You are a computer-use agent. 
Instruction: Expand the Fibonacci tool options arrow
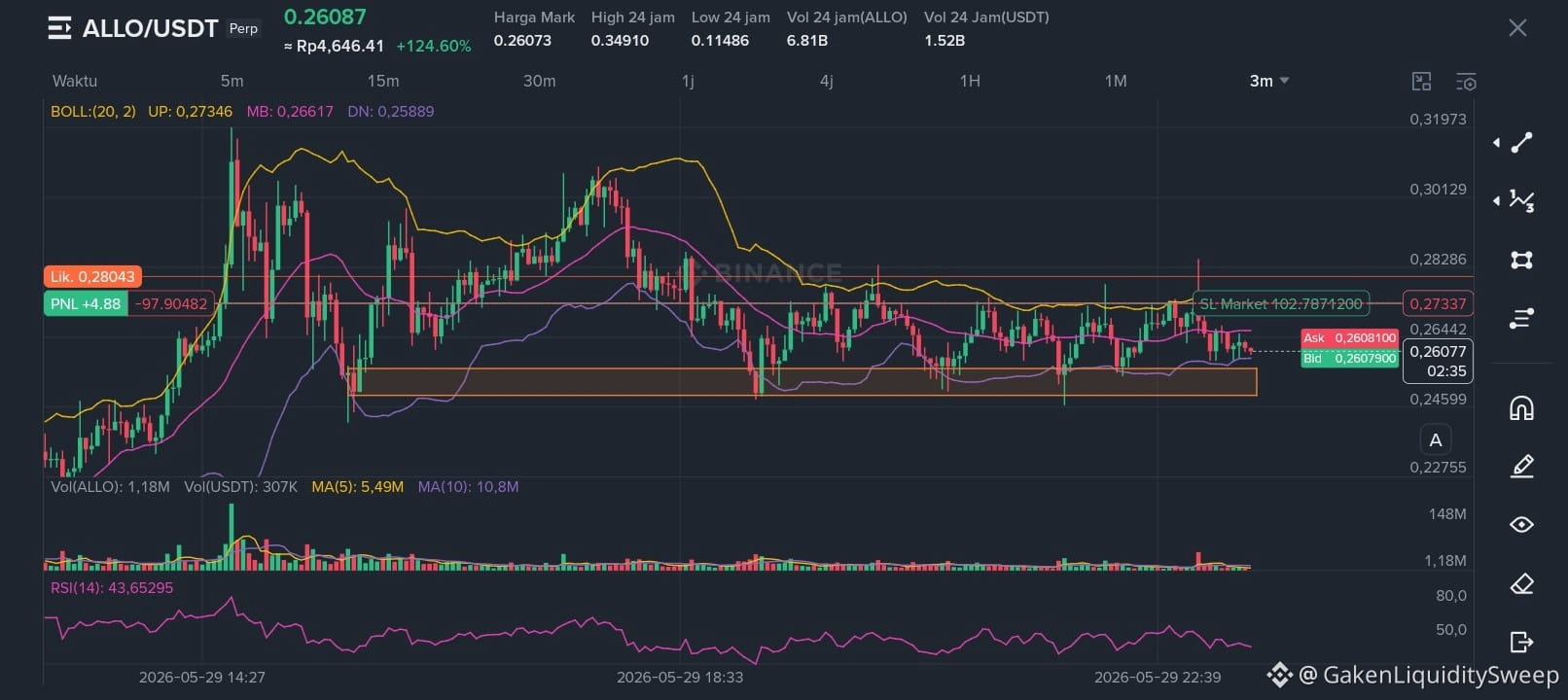click(x=1496, y=200)
